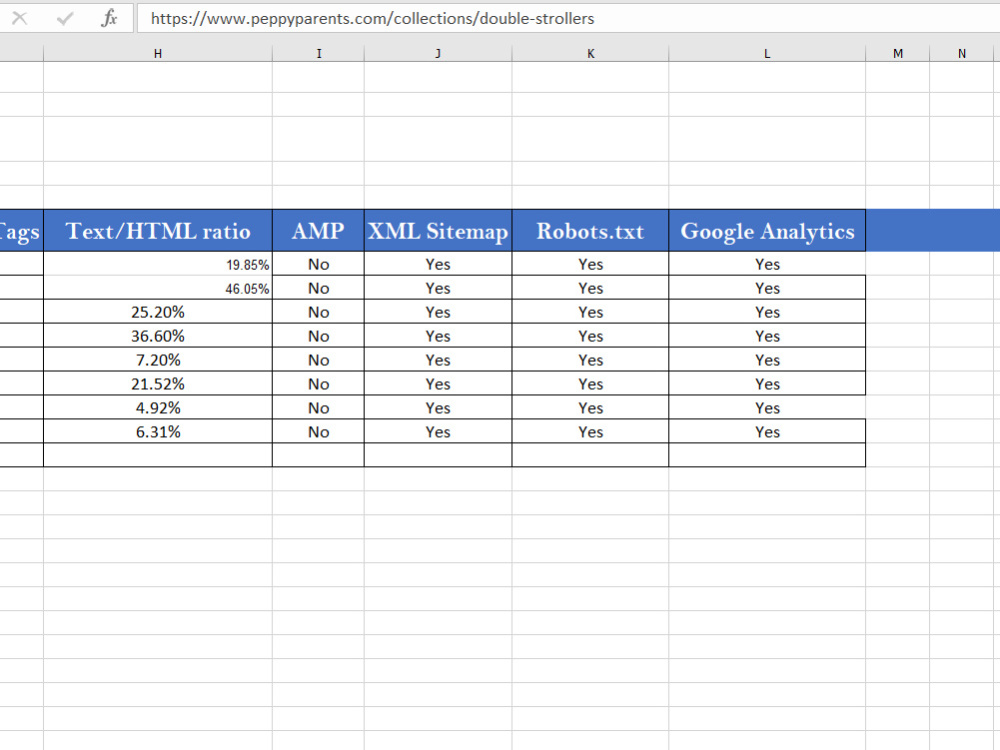Select AMP 'No' in the 6.31% row
This screenshot has width=1000, height=750.
tap(318, 432)
